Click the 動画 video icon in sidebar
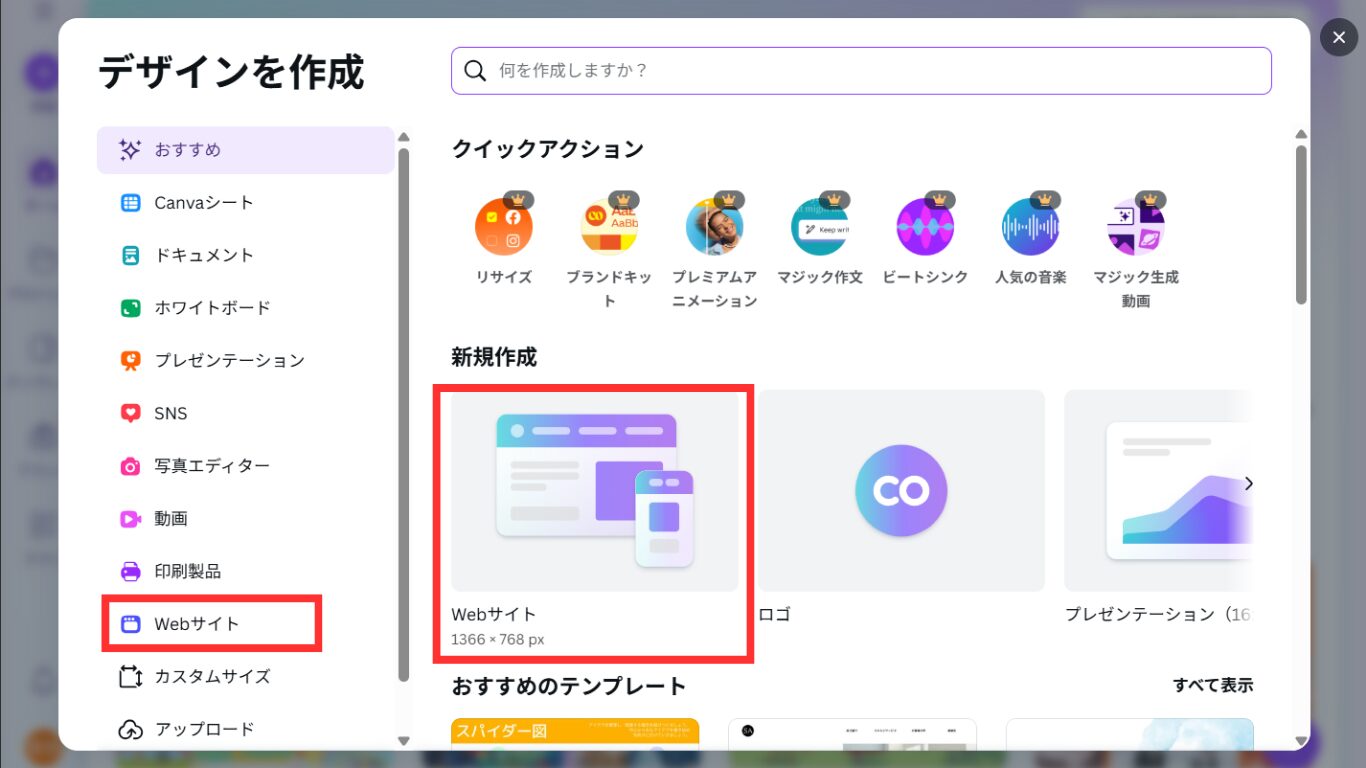Image resolution: width=1366 pixels, height=768 pixels. [x=130, y=519]
